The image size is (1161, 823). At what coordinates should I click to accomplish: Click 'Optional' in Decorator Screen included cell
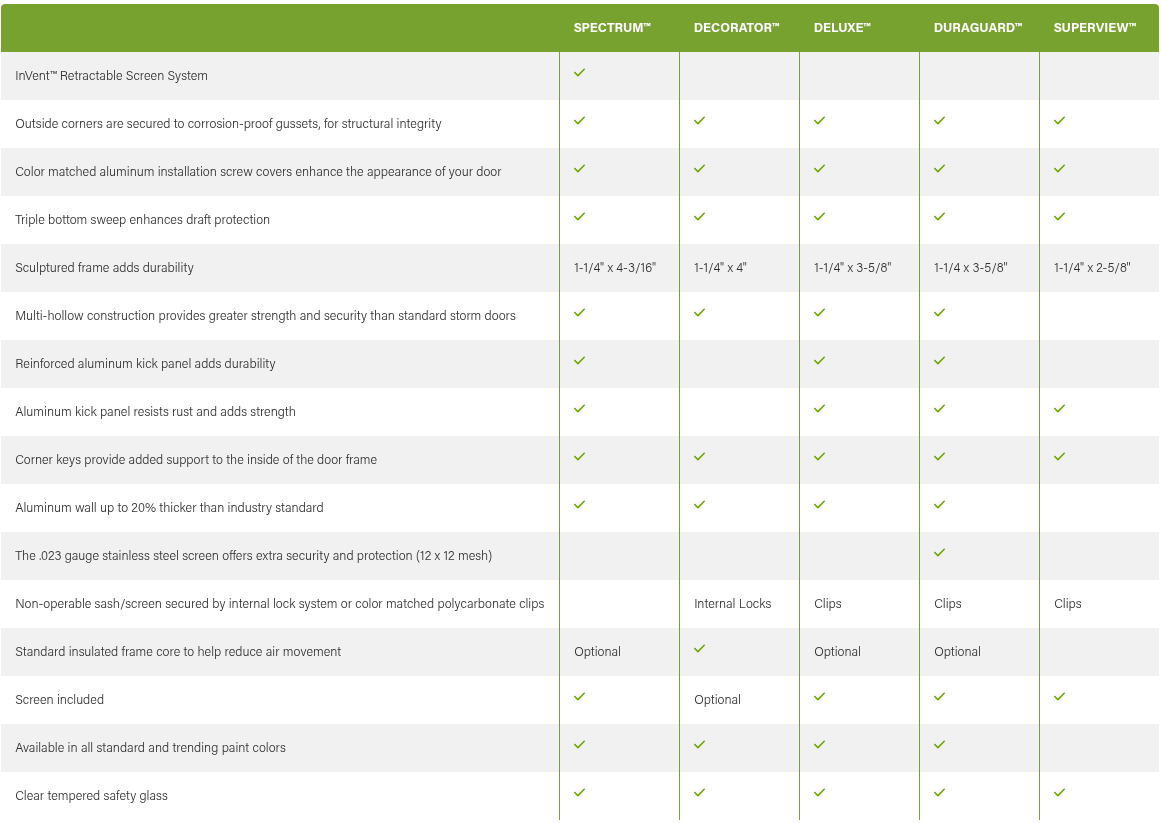[717, 700]
